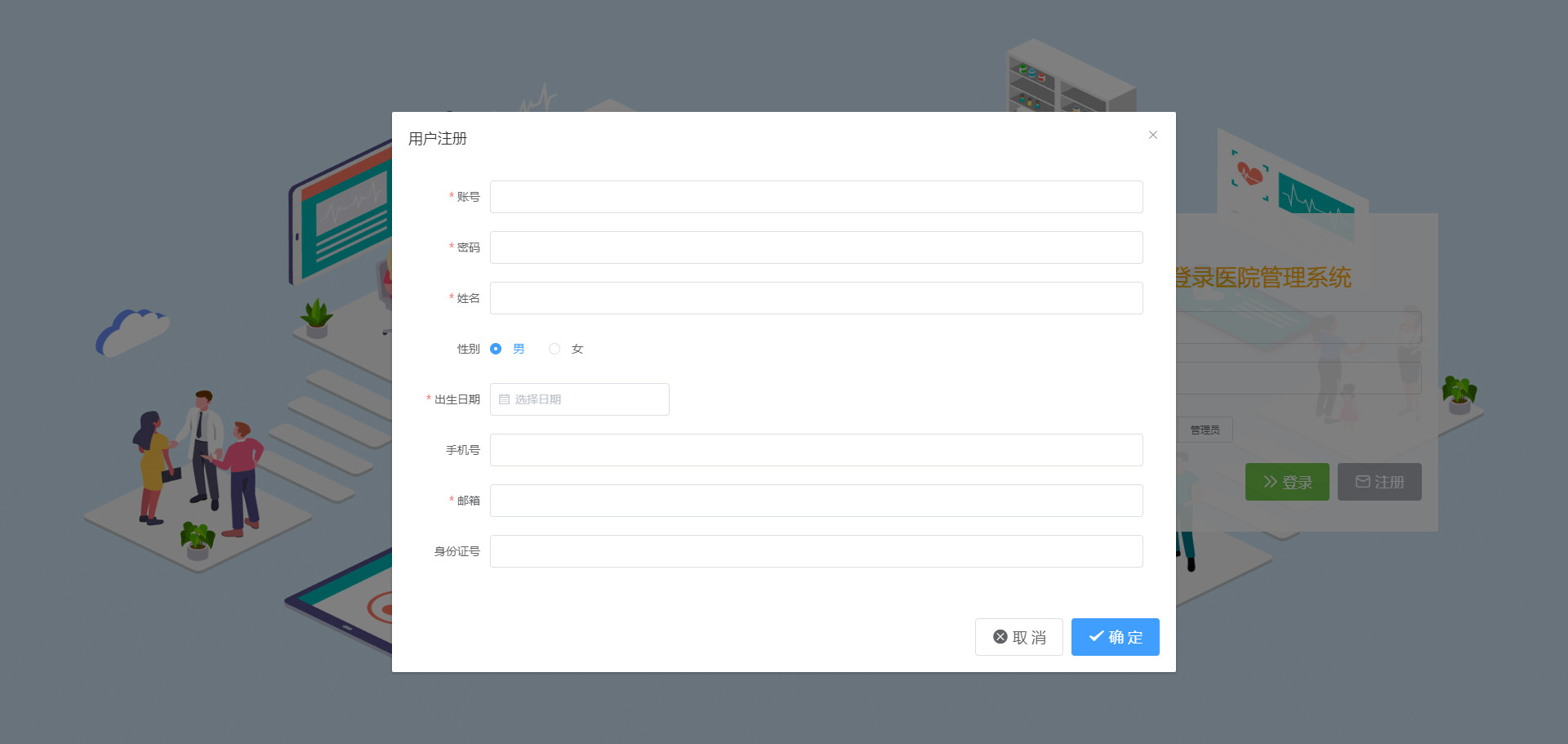Screen dimensions: 1568x744
Task: Click the double-chevron icon on the 登录 button
Action: pyautogui.click(x=1270, y=482)
